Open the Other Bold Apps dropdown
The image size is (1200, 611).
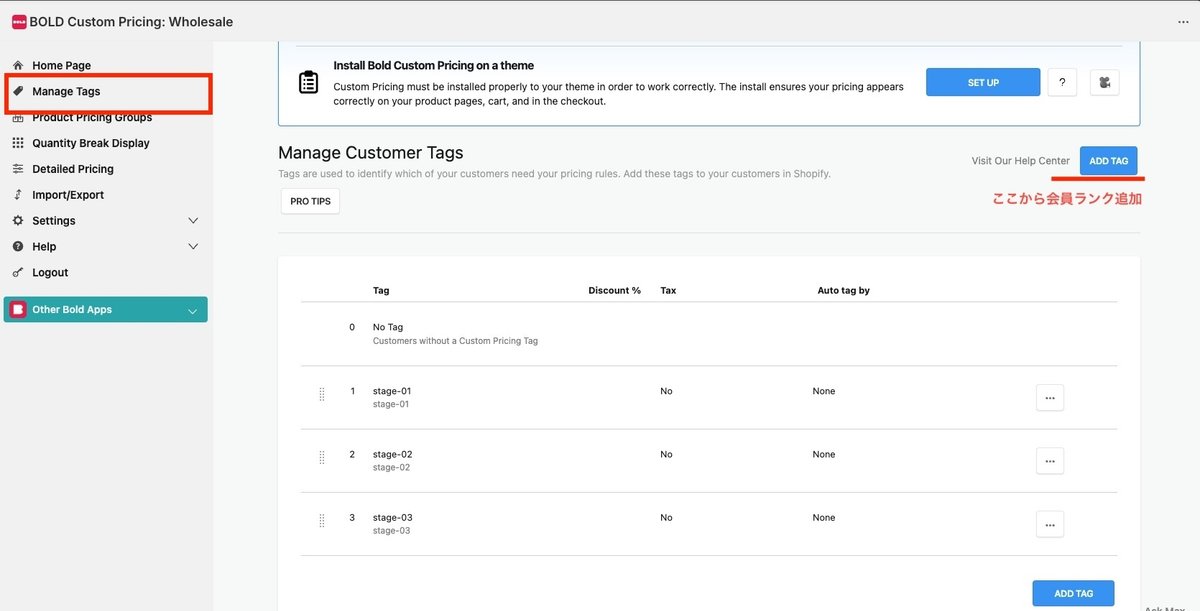(192, 310)
